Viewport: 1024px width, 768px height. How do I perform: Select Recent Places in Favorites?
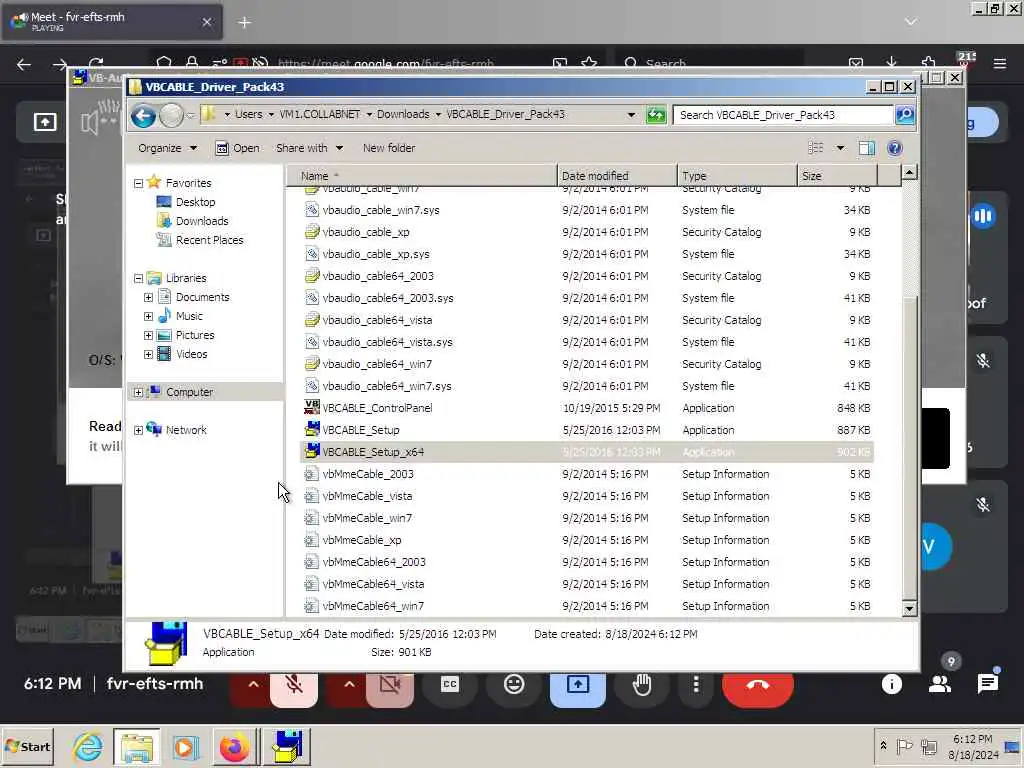click(x=200, y=240)
